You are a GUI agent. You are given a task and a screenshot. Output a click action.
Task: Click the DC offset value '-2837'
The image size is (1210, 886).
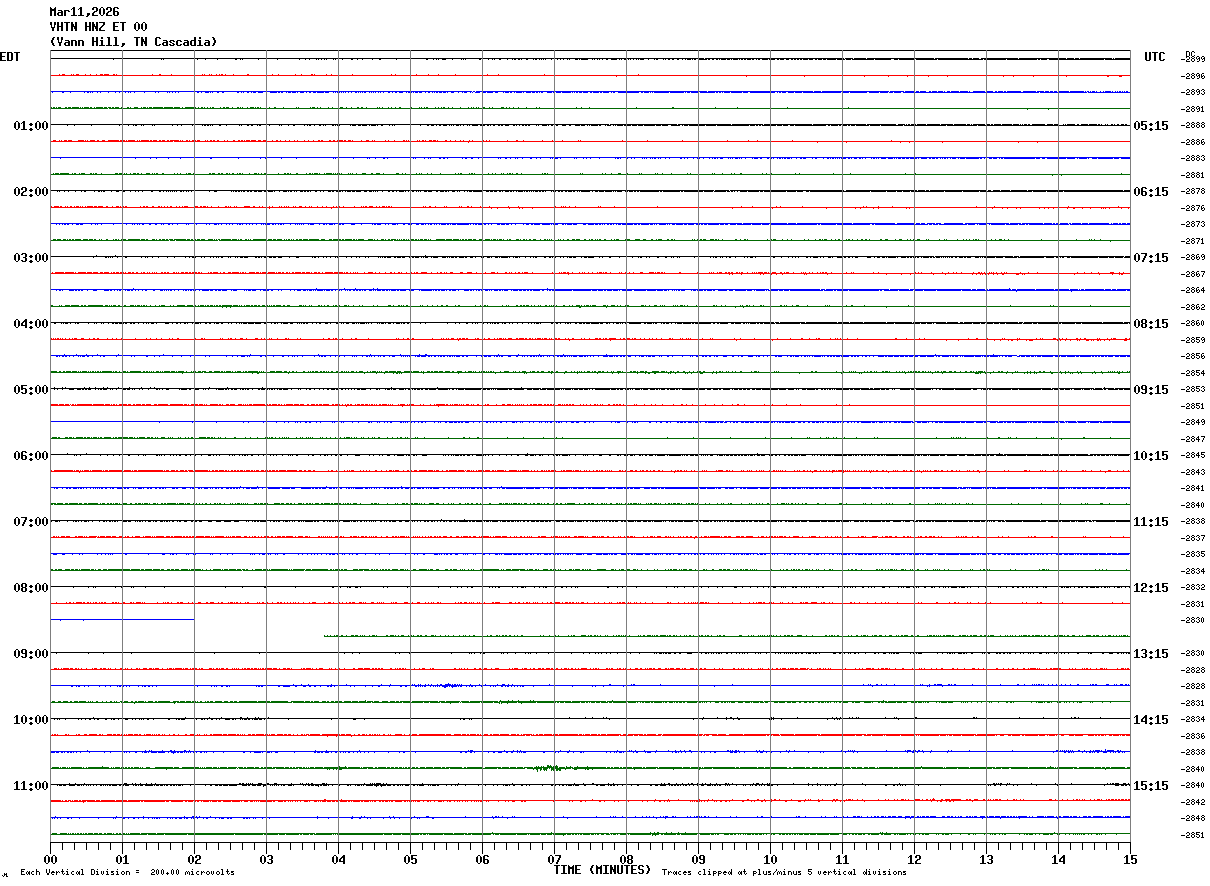tap(1194, 538)
